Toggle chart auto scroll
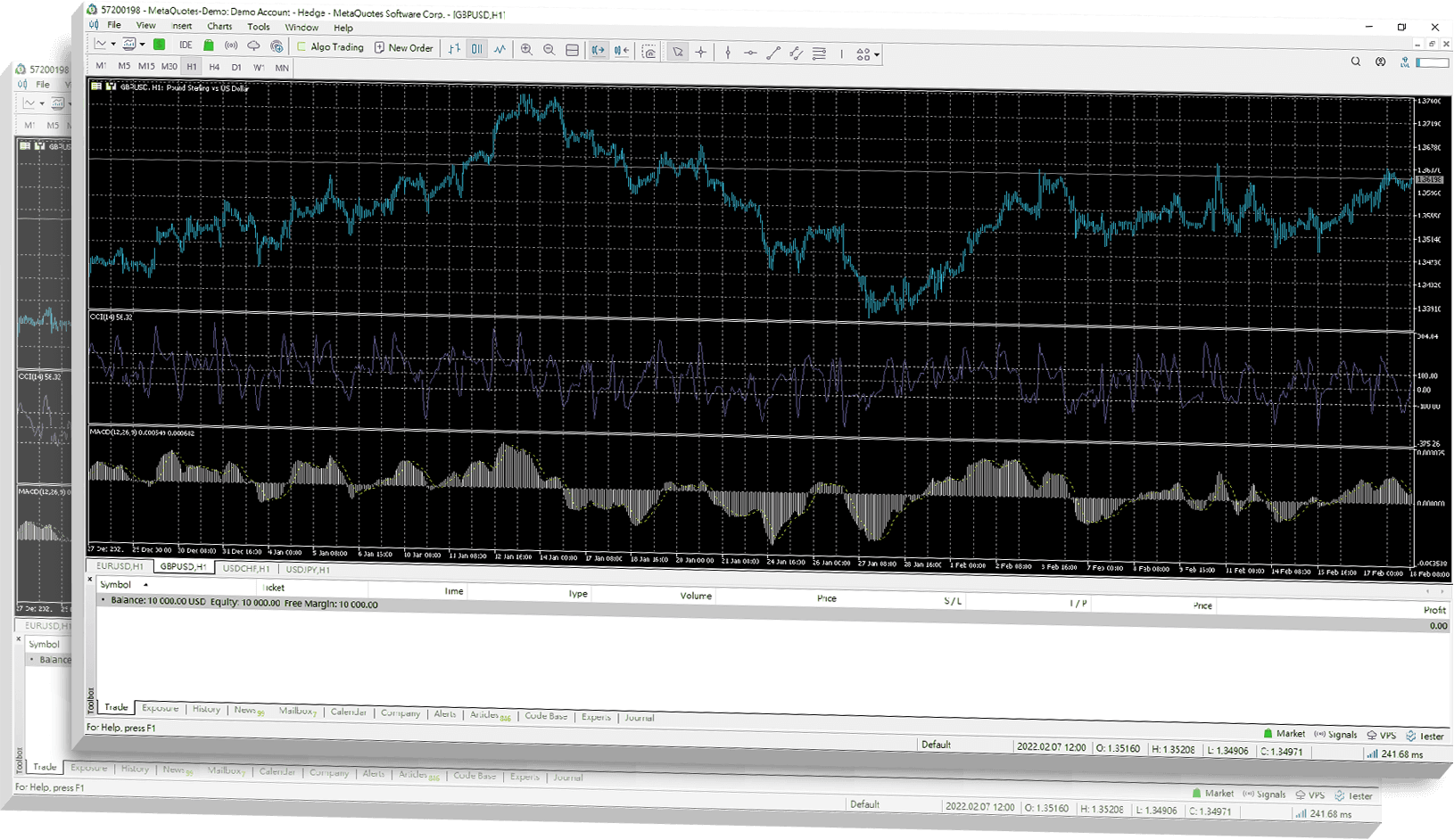 click(599, 51)
